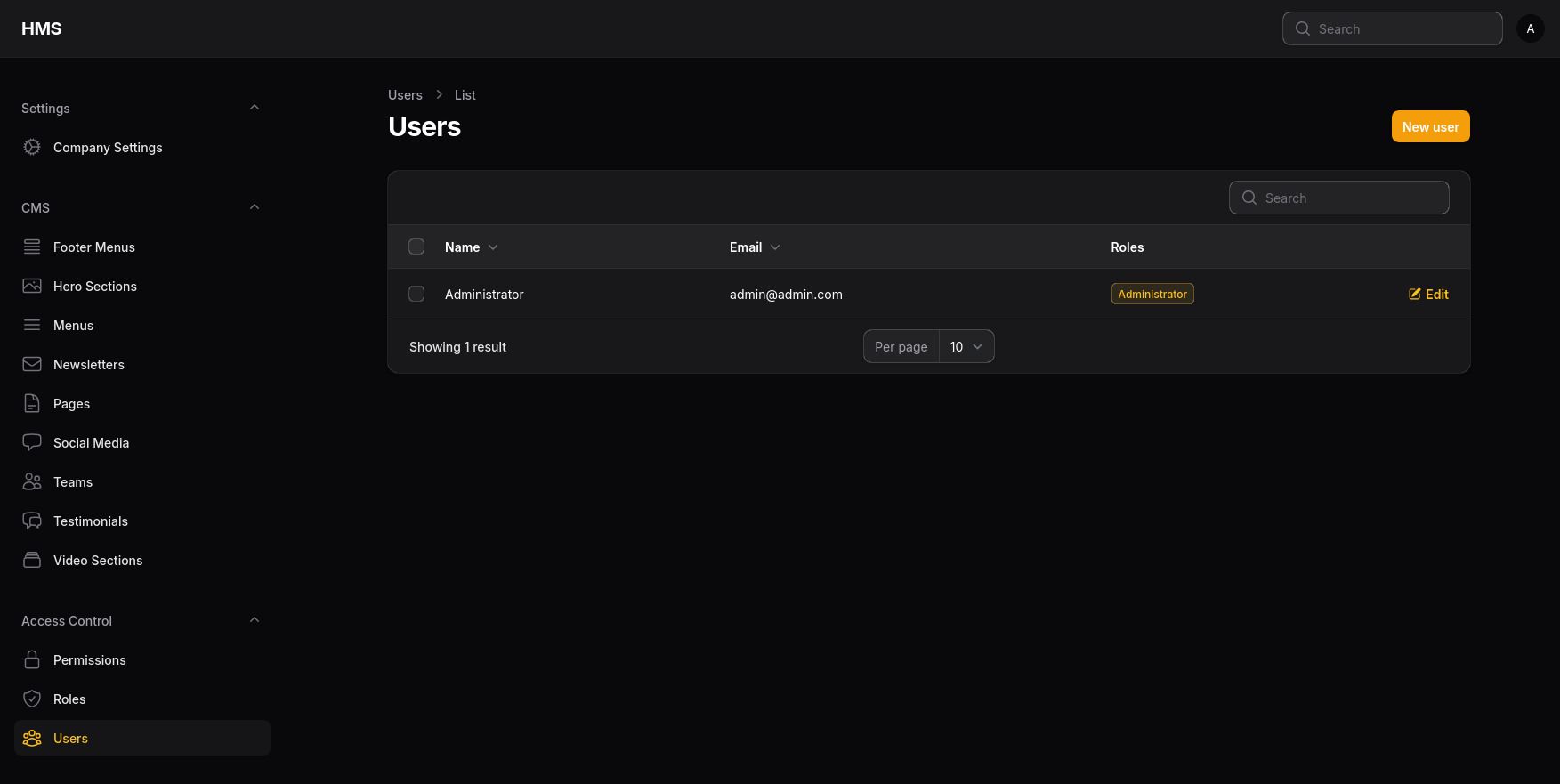The image size is (1560, 784).
Task: Click the Company Settings gear icon
Action: point(32,147)
